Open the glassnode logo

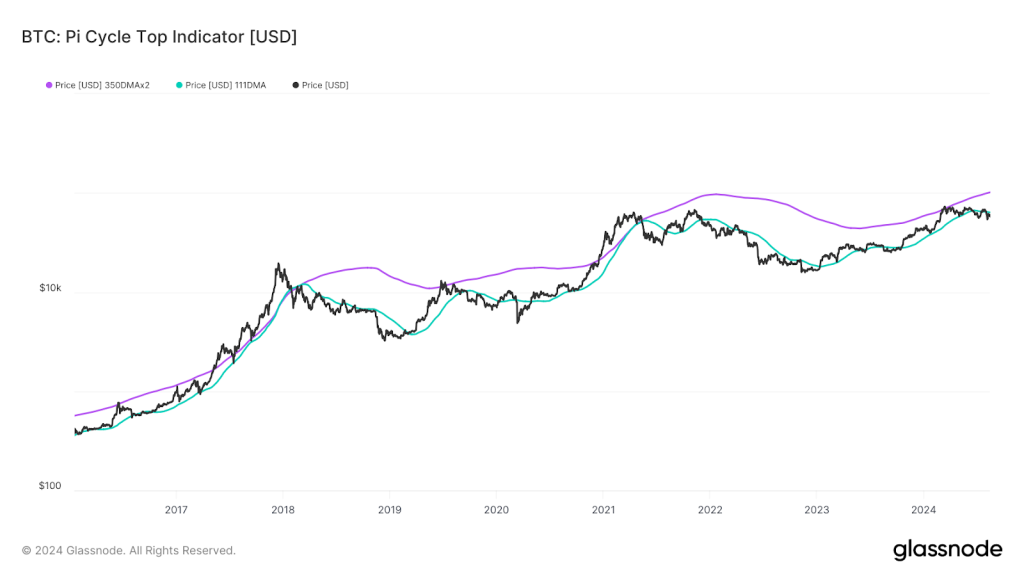(x=947, y=549)
